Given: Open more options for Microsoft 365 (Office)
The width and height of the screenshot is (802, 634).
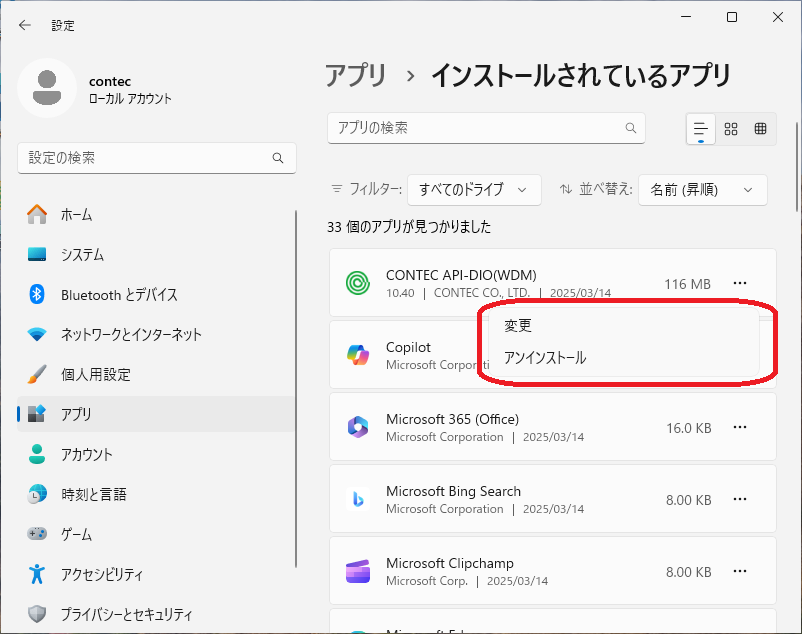Looking at the screenshot, I should pyautogui.click(x=740, y=427).
